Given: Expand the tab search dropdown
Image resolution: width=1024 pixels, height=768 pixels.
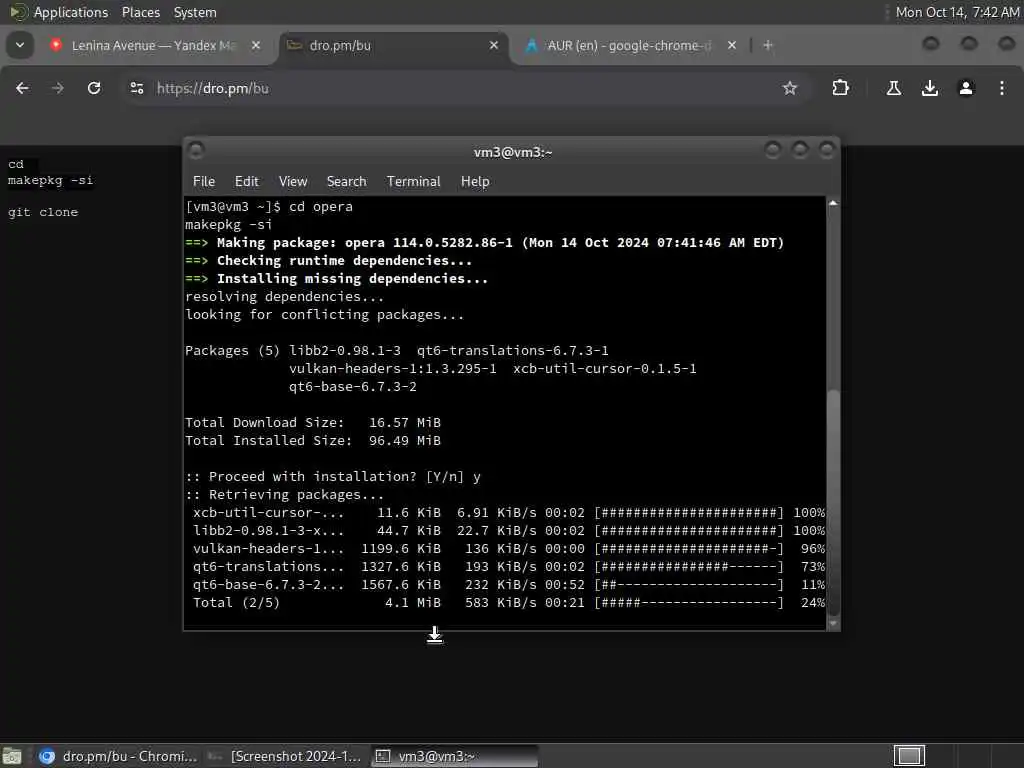Looking at the screenshot, I should point(20,45).
